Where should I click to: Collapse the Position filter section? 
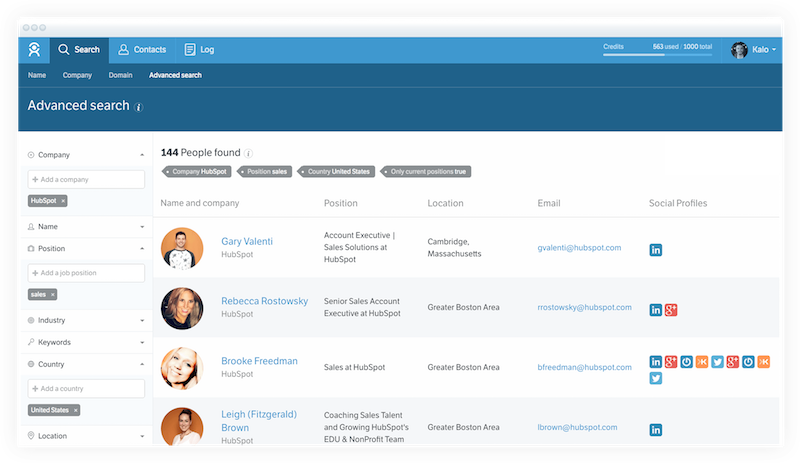tap(142, 249)
